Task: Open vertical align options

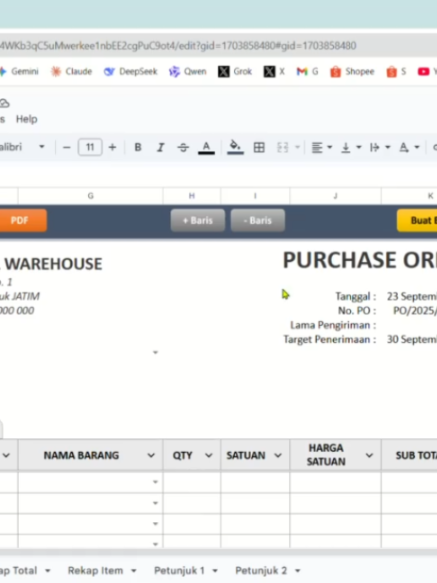Action: pyautogui.click(x=351, y=148)
